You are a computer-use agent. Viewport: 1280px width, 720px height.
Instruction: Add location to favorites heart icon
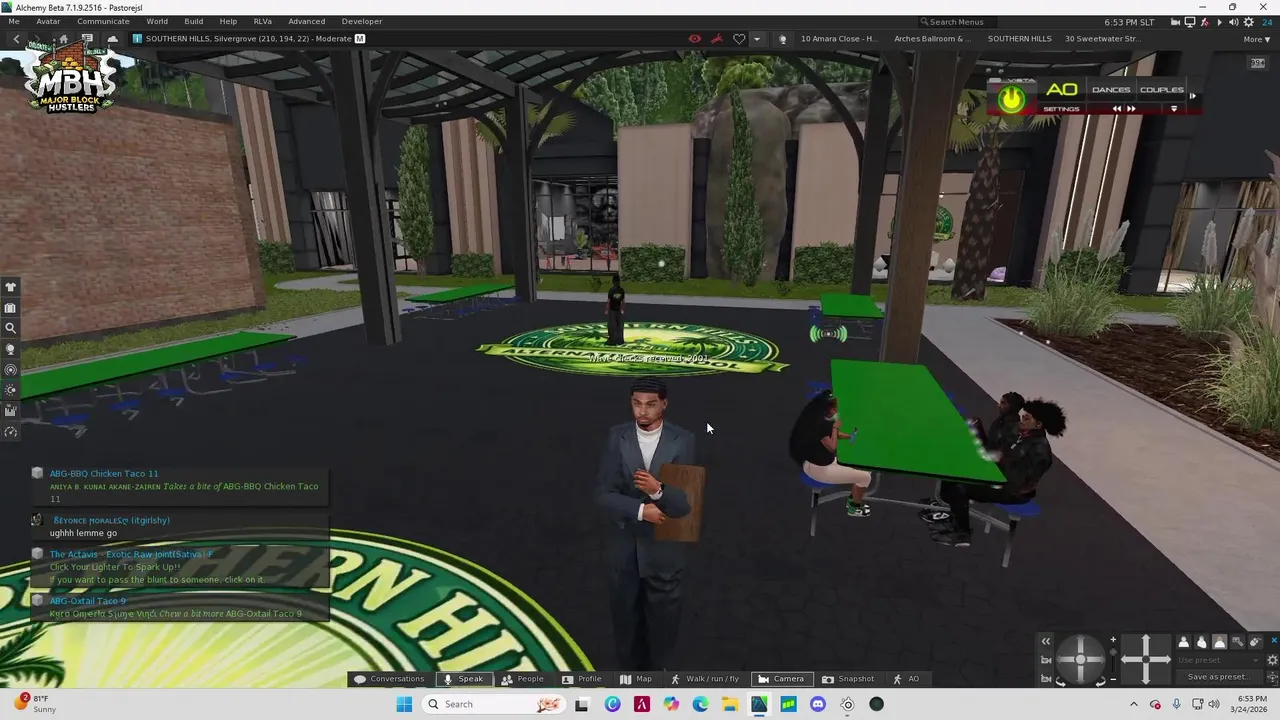pyautogui.click(x=739, y=39)
